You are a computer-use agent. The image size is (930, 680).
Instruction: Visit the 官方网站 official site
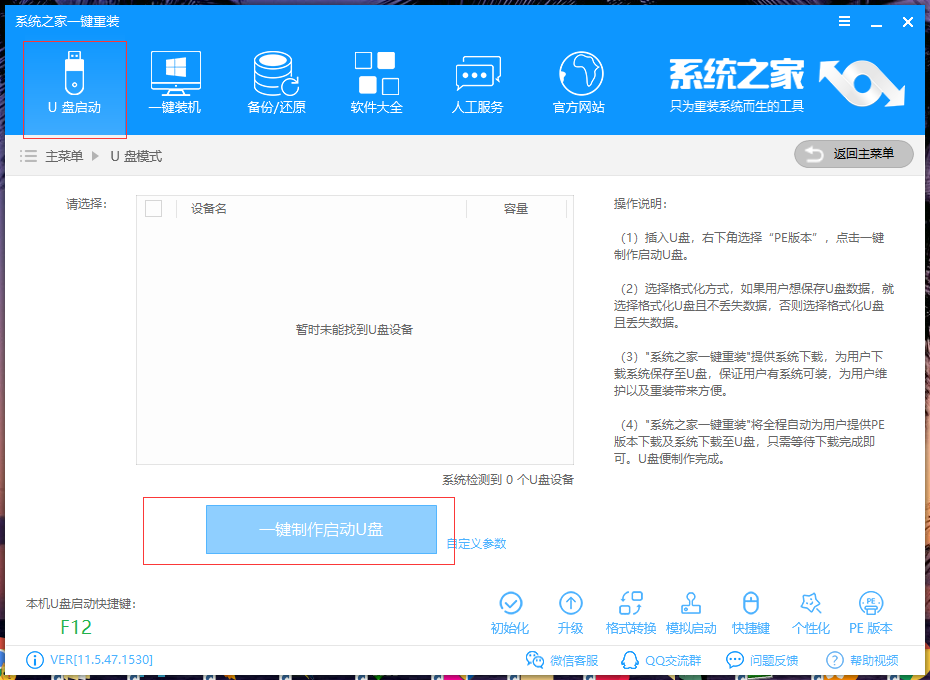click(579, 82)
